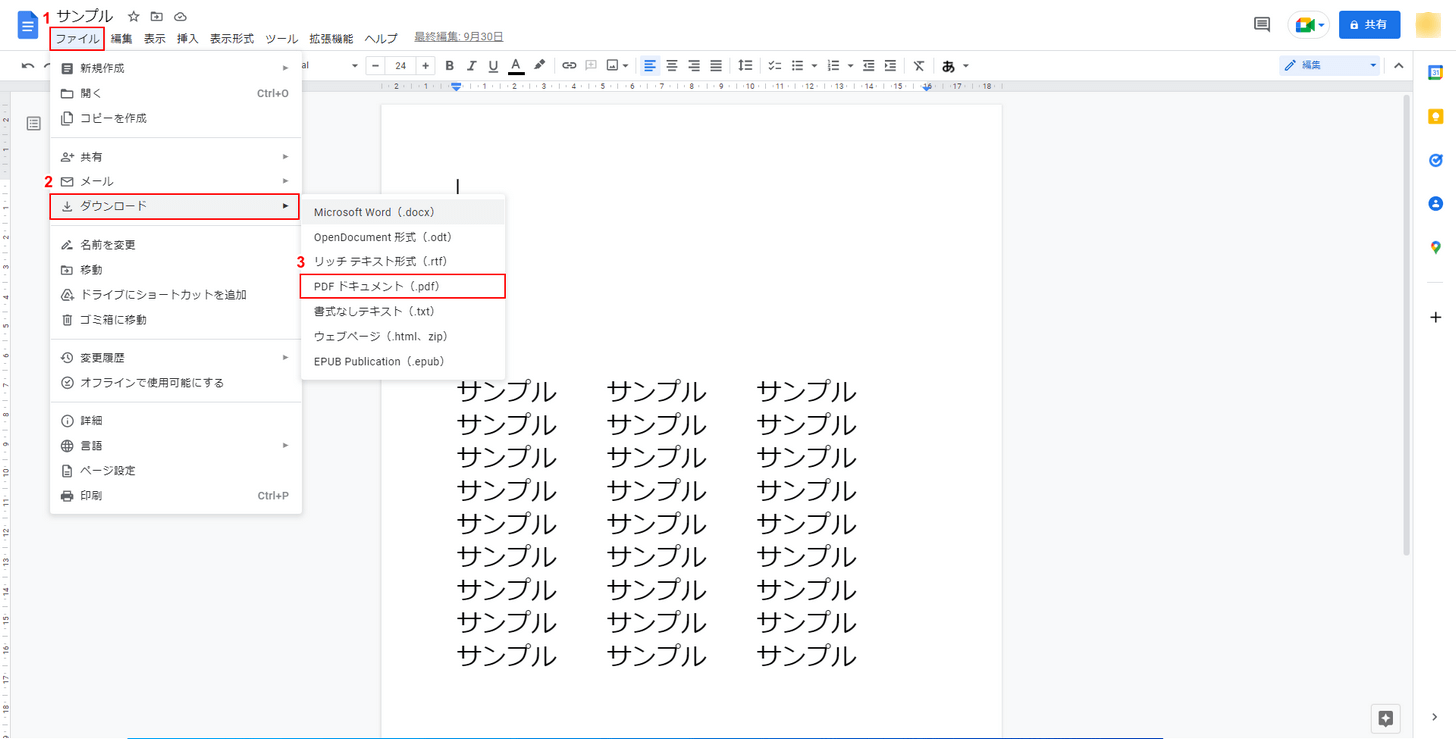Open Google Maps side panel
1456x739 pixels.
[x=1435, y=247]
